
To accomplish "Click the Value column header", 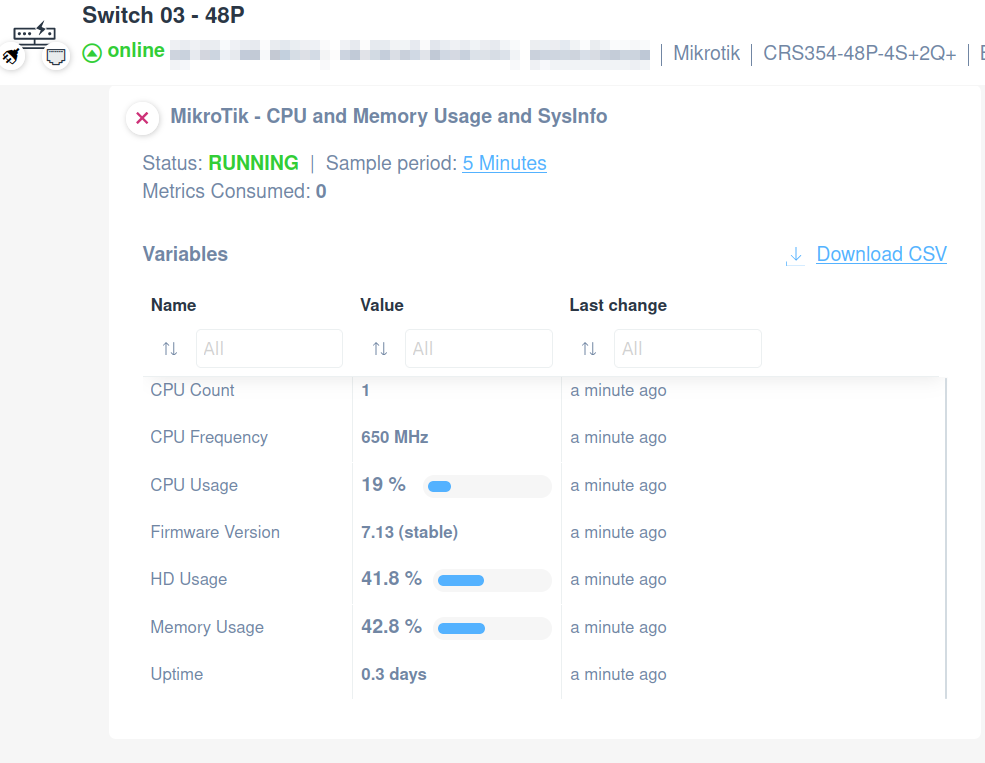I will click(x=382, y=305).
